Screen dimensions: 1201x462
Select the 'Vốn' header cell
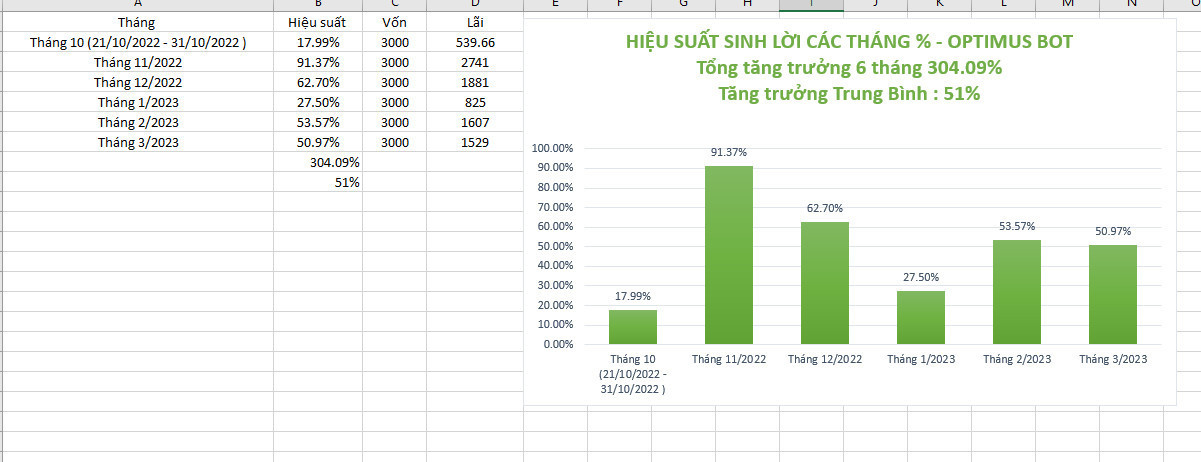click(x=394, y=22)
